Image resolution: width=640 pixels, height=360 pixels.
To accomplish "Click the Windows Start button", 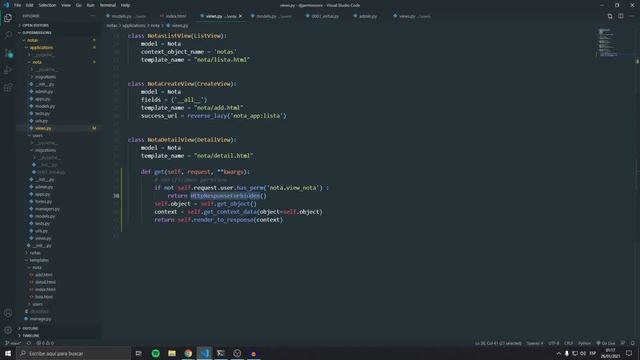I will coord(8,353).
